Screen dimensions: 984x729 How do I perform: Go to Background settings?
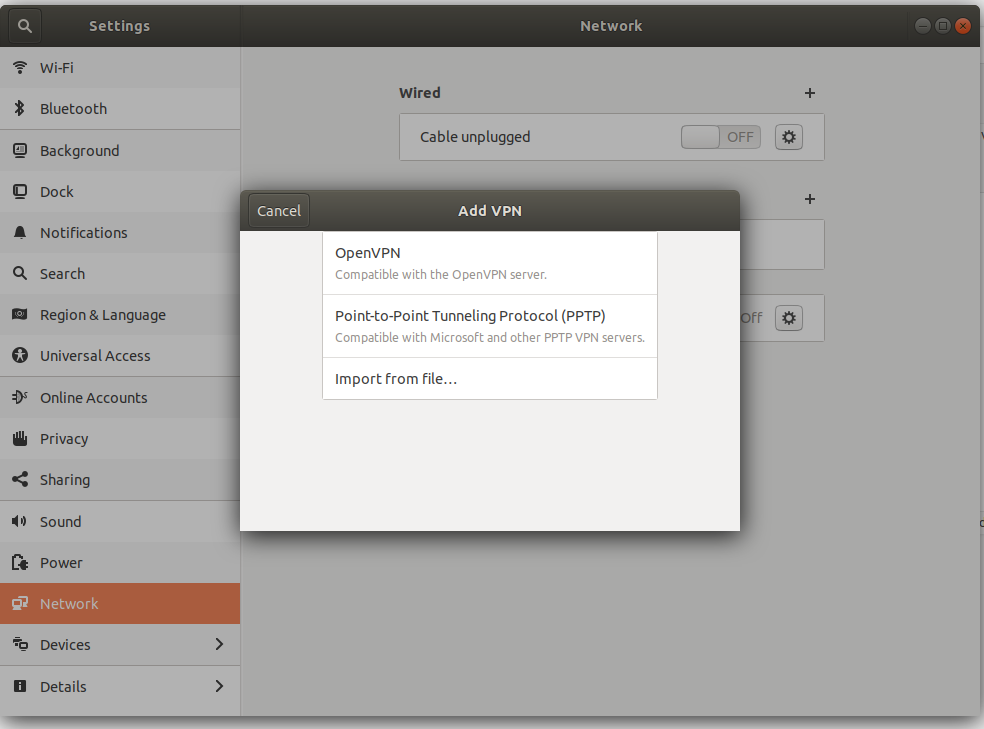(120, 151)
